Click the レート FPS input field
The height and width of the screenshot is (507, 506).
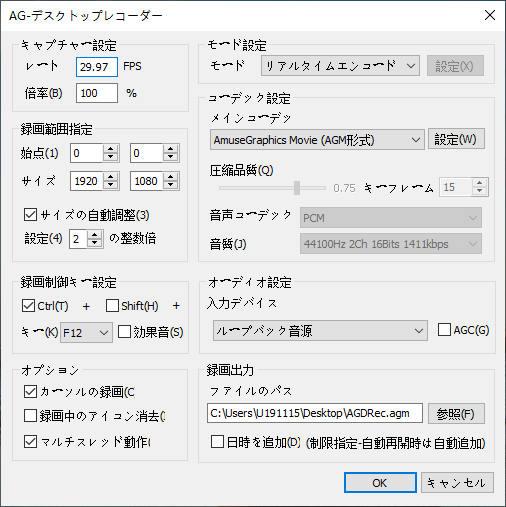coord(97,67)
